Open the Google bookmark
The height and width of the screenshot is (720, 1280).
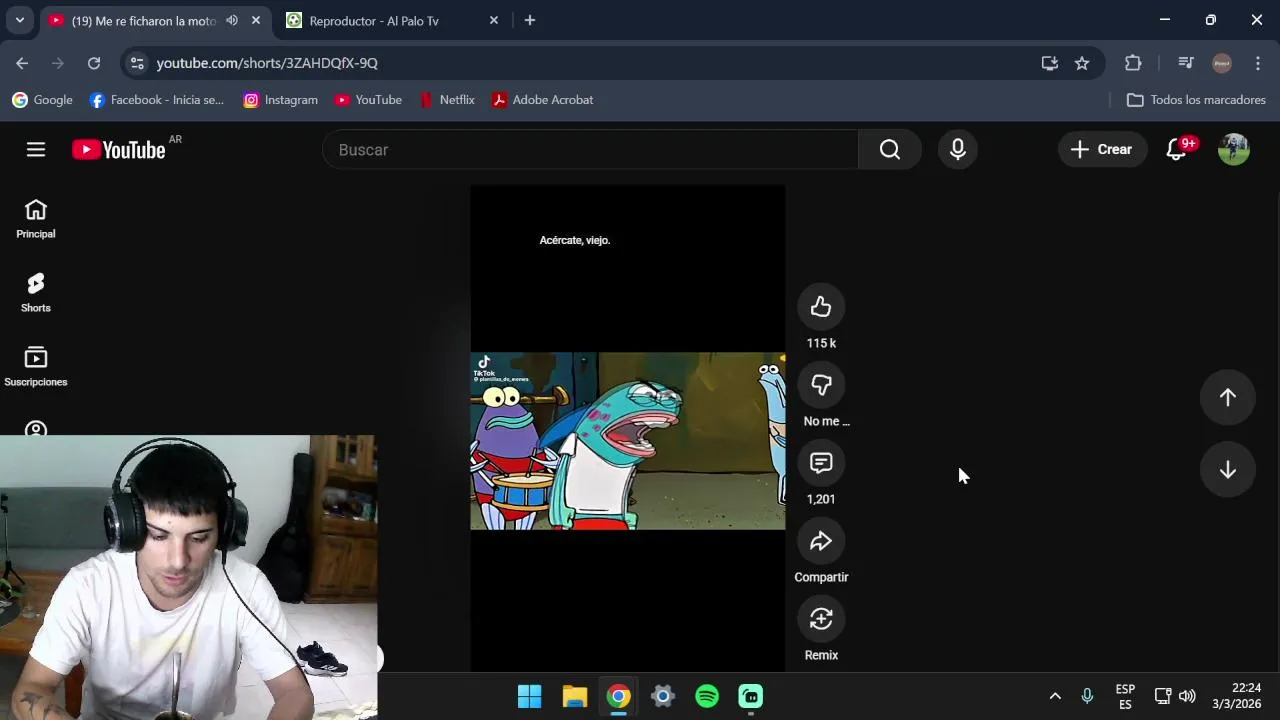click(43, 100)
